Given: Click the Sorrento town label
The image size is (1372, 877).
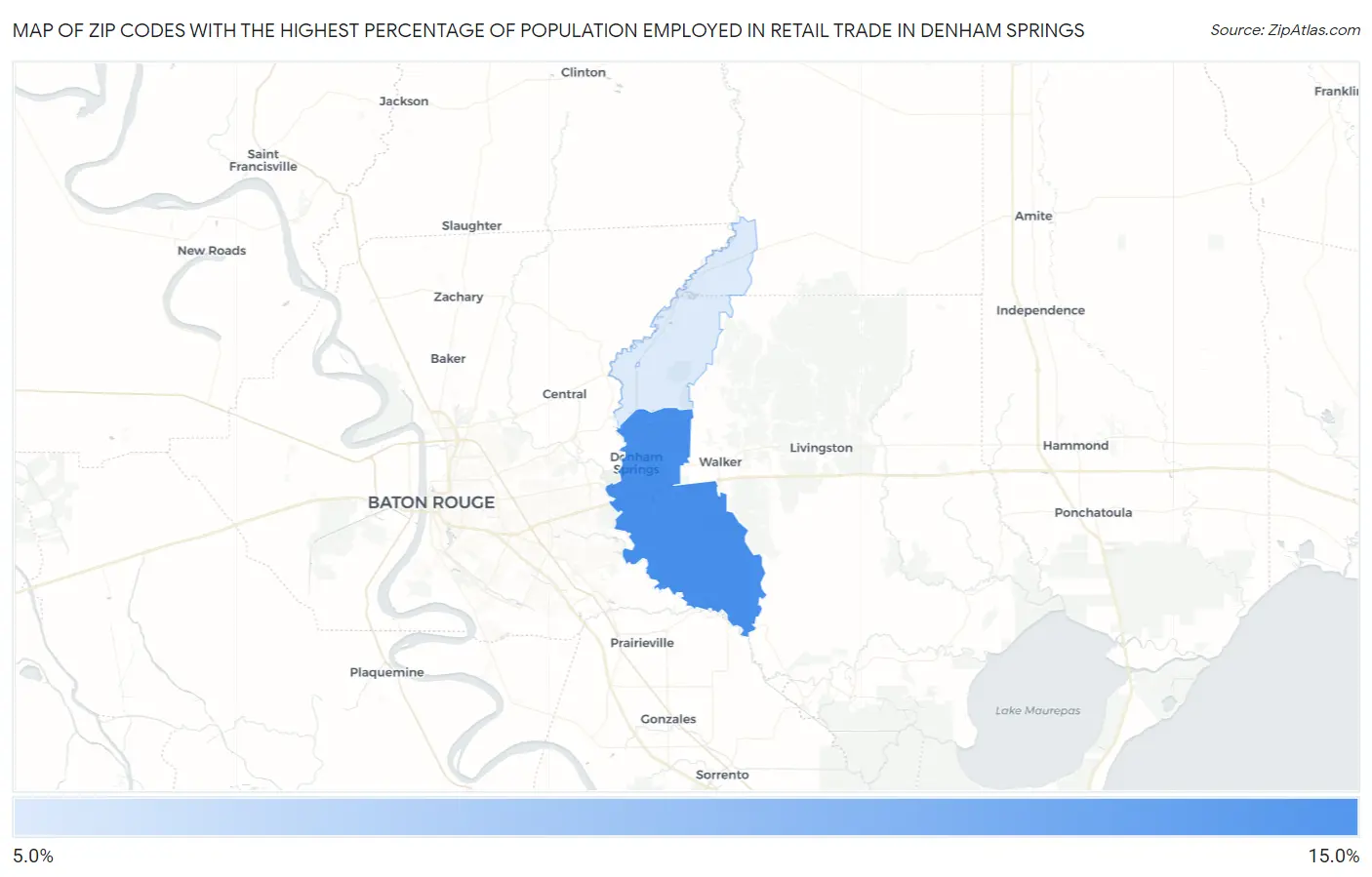Looking at the screenshot, I should 722,776.
